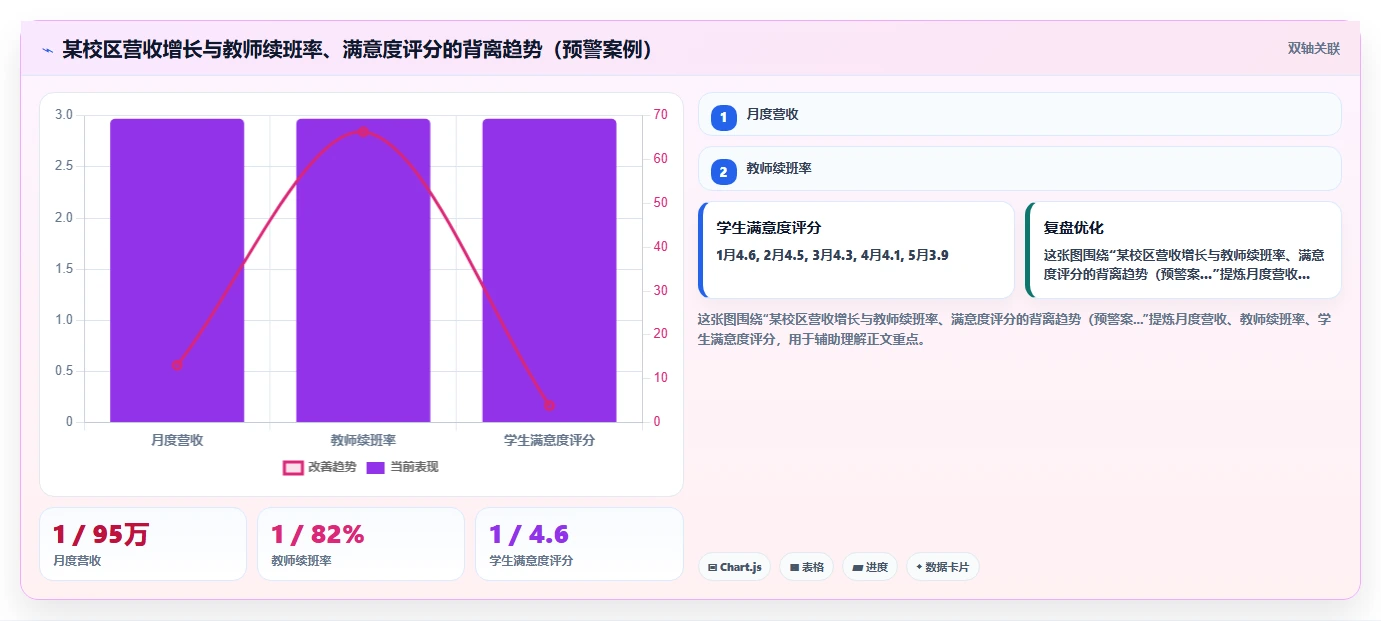Viewport: 1381px width, 621px height.
Task: Select the 教师续班率 list item
Action: click(1019, 169)
